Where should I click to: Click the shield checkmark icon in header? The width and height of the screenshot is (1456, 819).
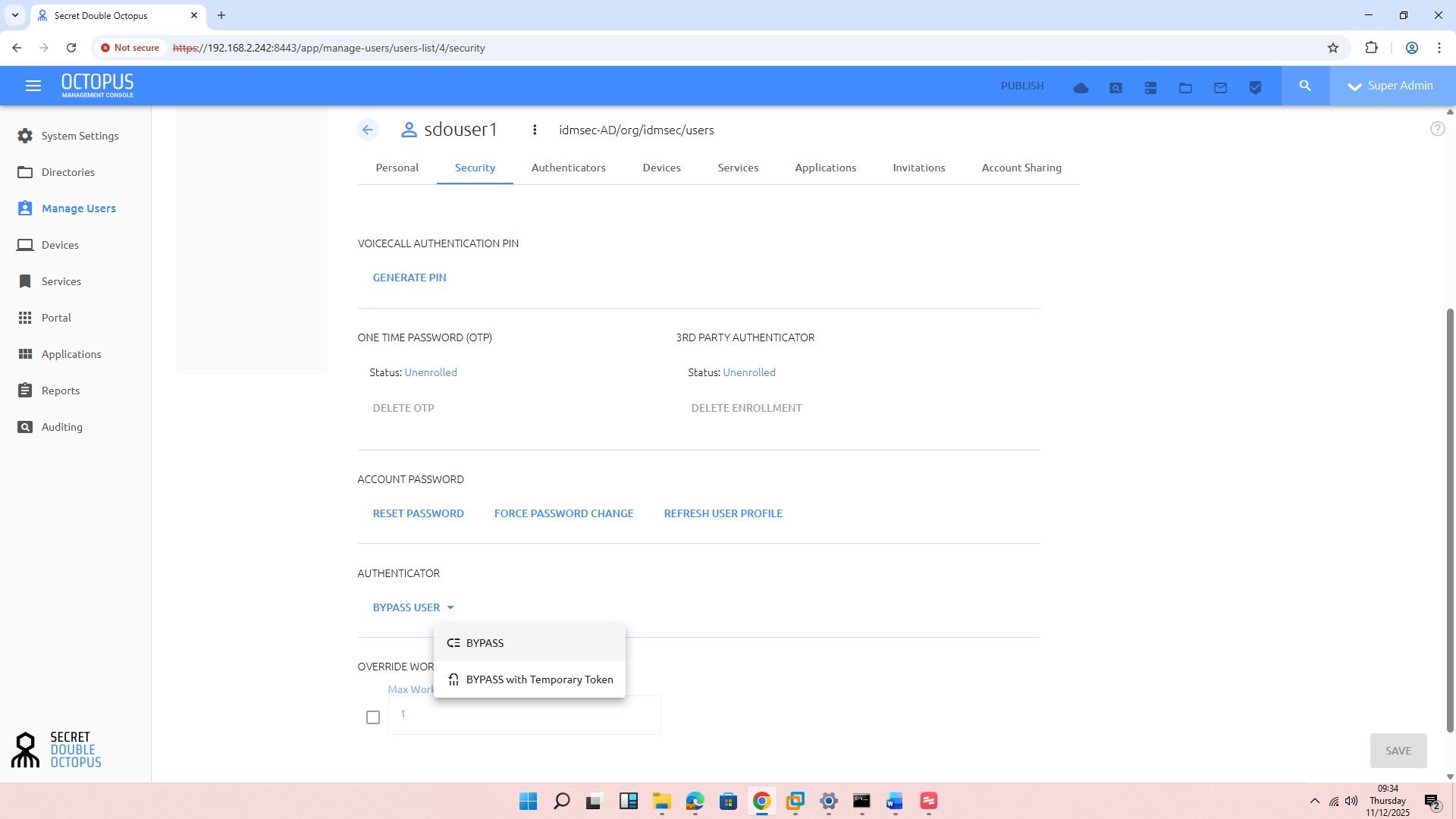click(1255, 88)
